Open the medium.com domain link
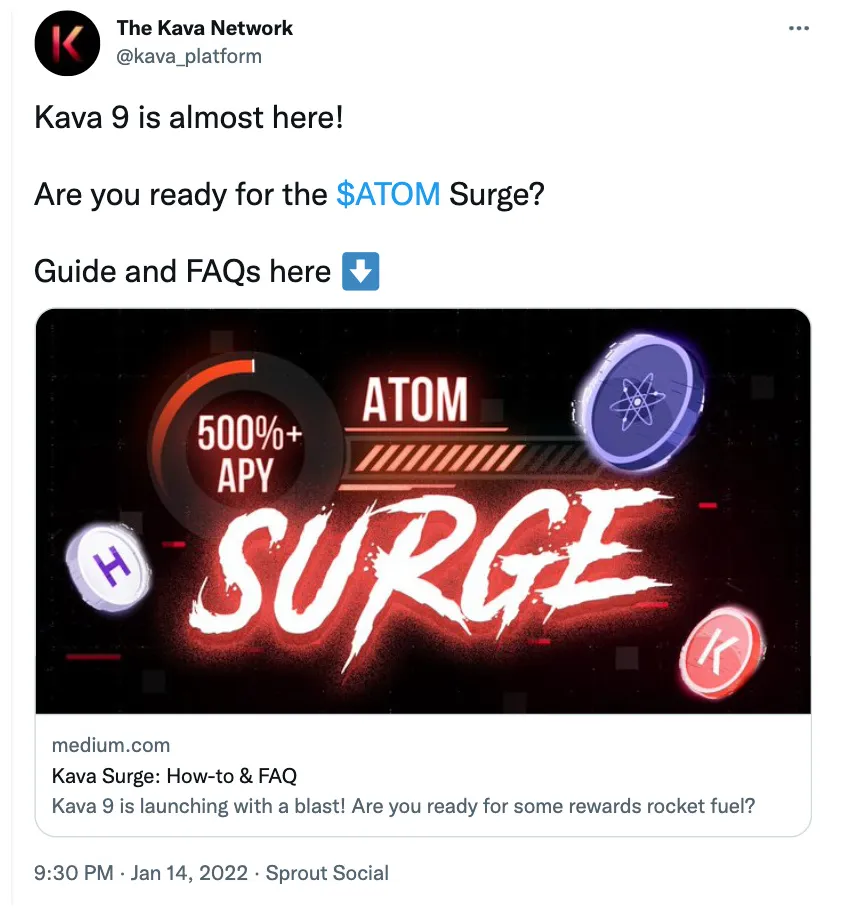The width and height of the screenshot is (842, 916). [110, 745]
